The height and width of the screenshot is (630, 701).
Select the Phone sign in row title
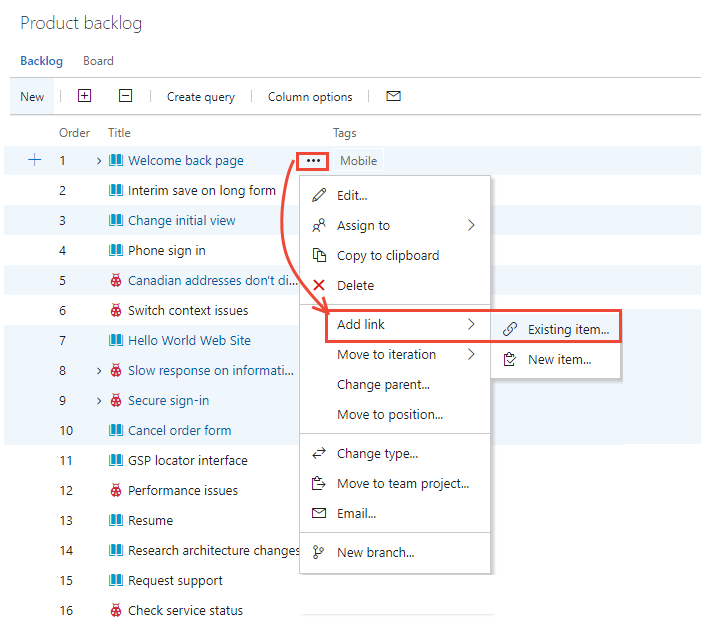pyautogui.click(x=166, y=250)
